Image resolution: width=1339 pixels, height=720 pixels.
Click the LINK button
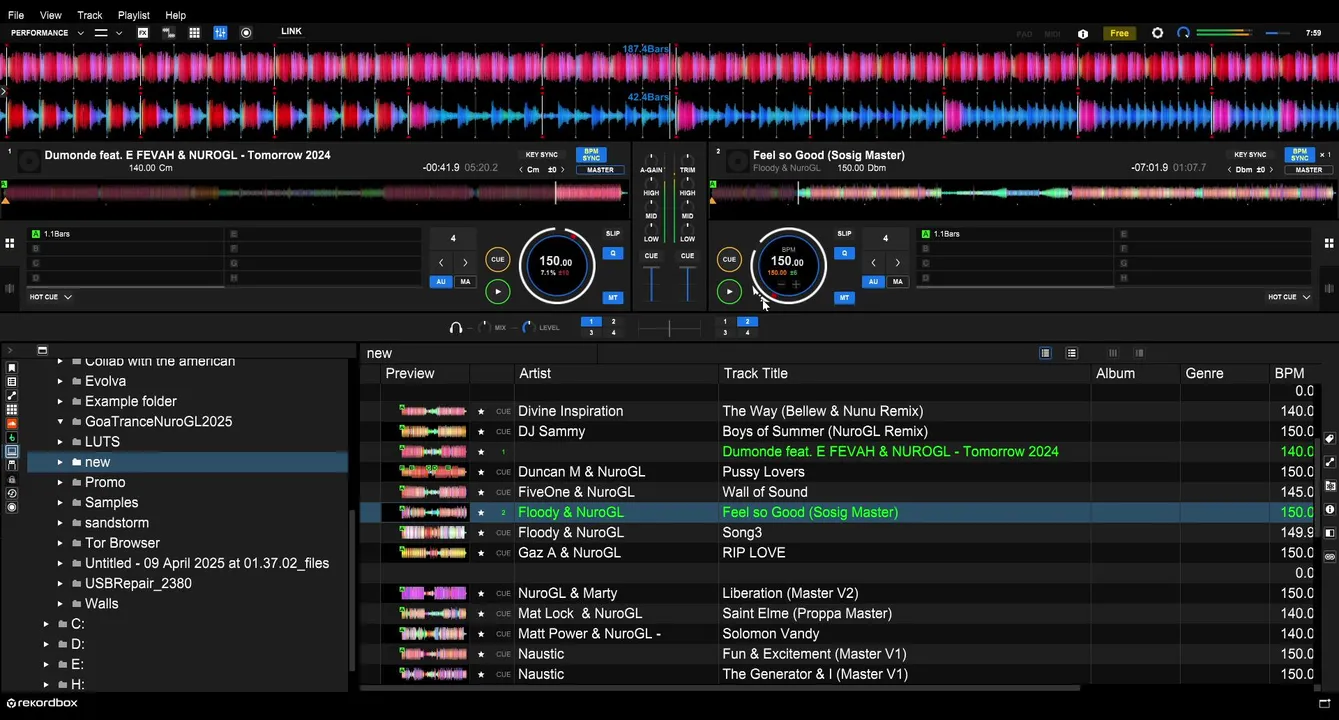pos(291,32)
